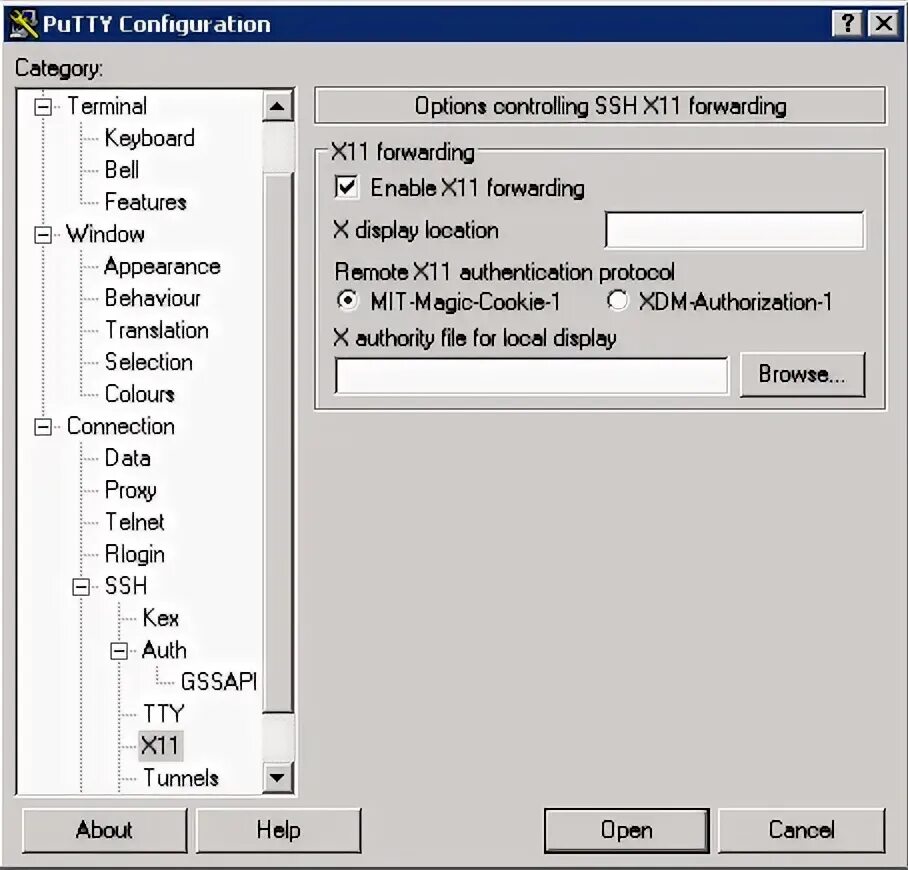Screen dimensions: 908x870
Task: Close the PuTTY Configuration dialog
Action: pos(884,24)
